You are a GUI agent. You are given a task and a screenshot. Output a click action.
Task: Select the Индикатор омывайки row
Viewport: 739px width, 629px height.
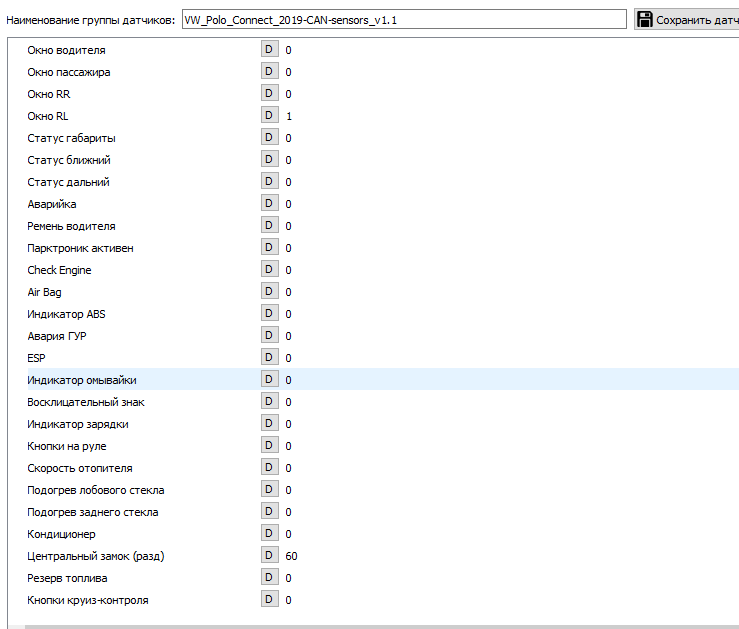[82, 380]
